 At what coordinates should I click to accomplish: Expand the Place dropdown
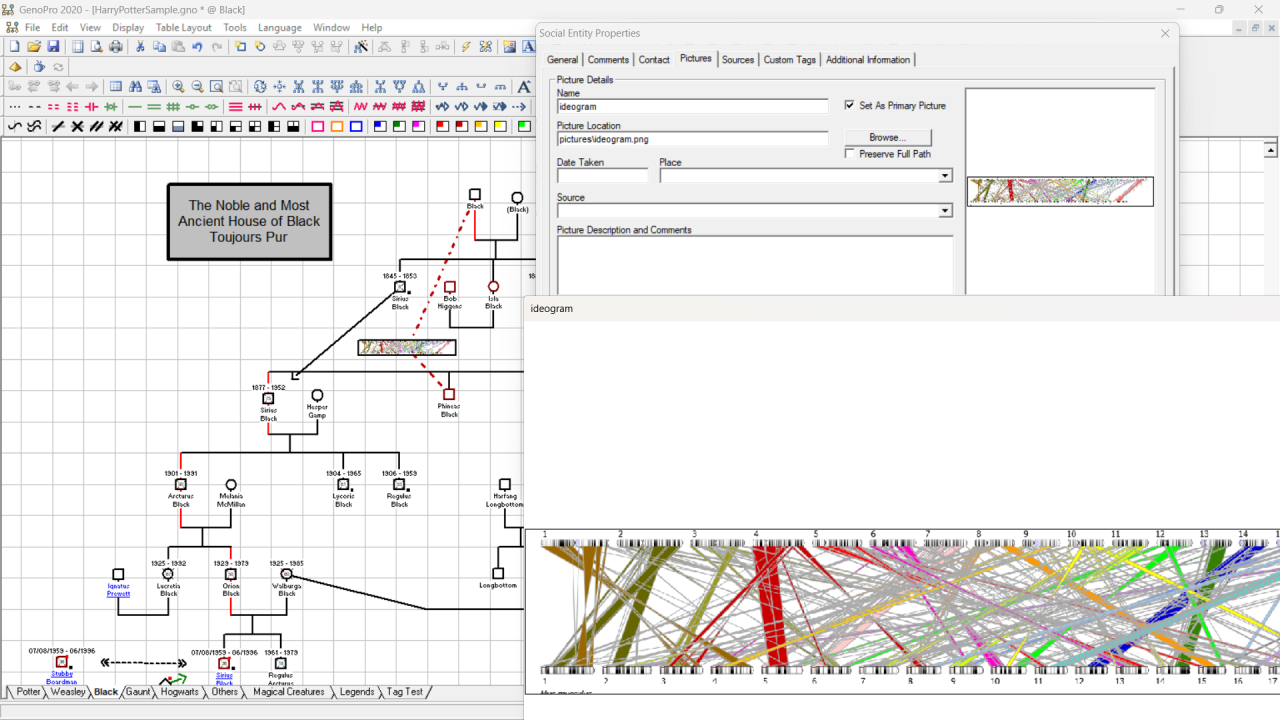tap(945, 176)
